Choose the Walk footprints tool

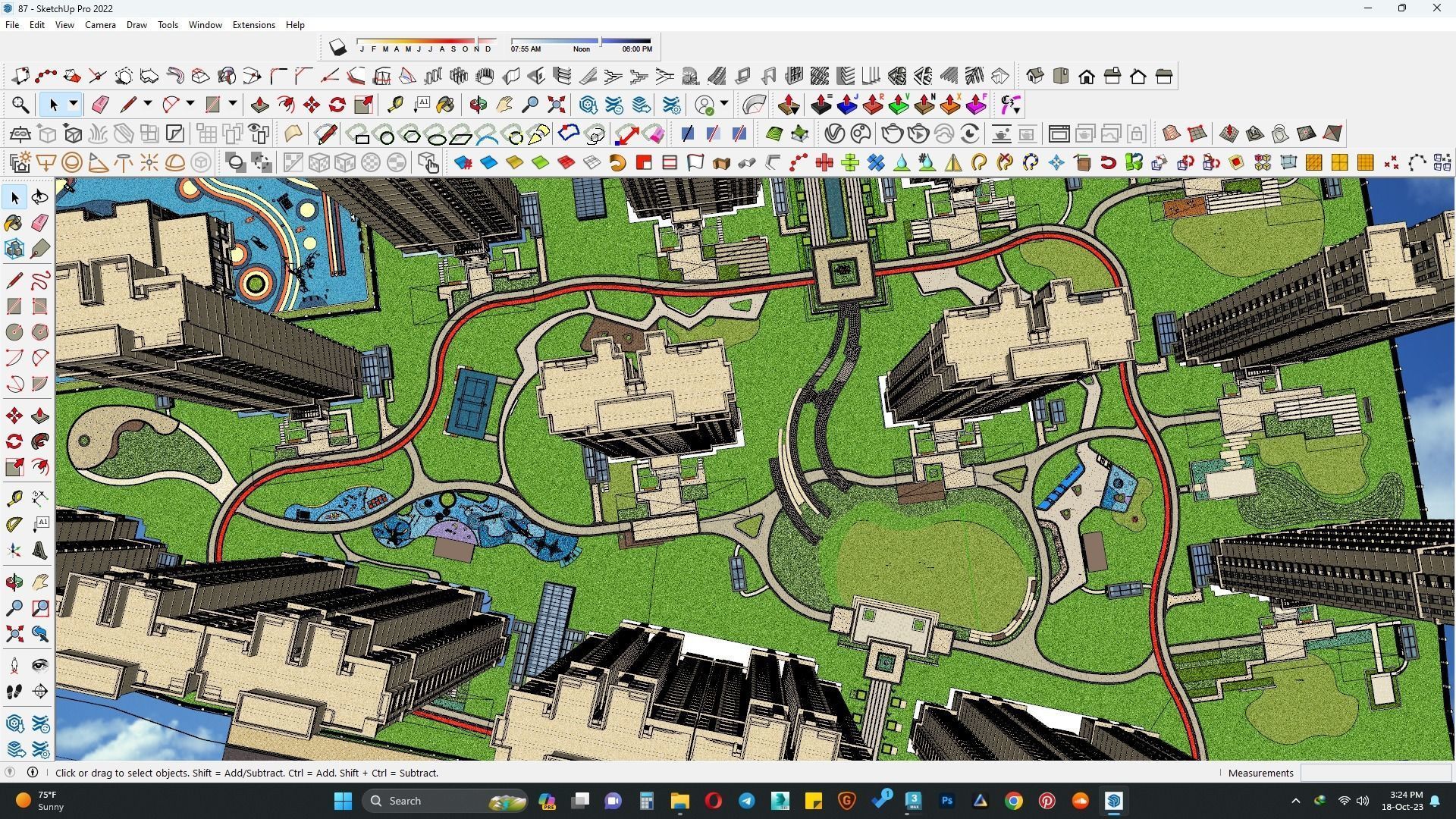click(14, 692)
